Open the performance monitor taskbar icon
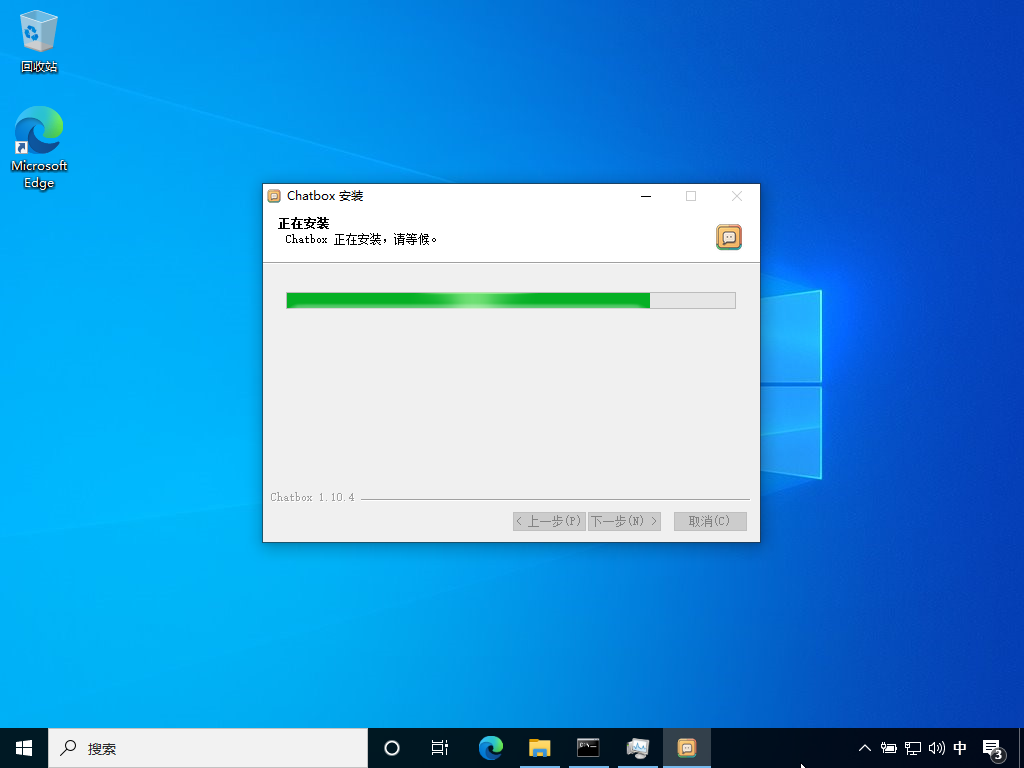Screen dimensions: 1024x768 click(637, 748)
